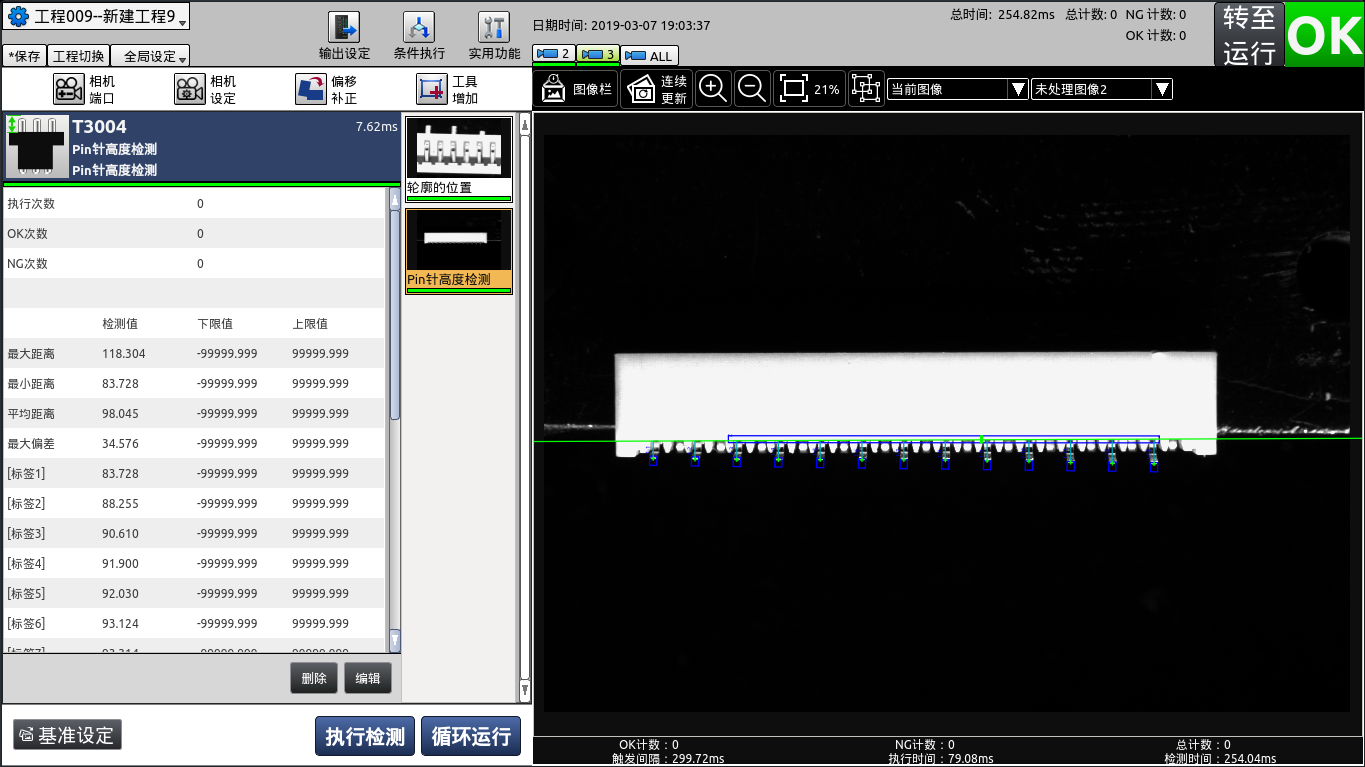
Task: Select the Pin针高度检测 tool thumbnail
Action: pyautogui.click(x=459, y=251)
